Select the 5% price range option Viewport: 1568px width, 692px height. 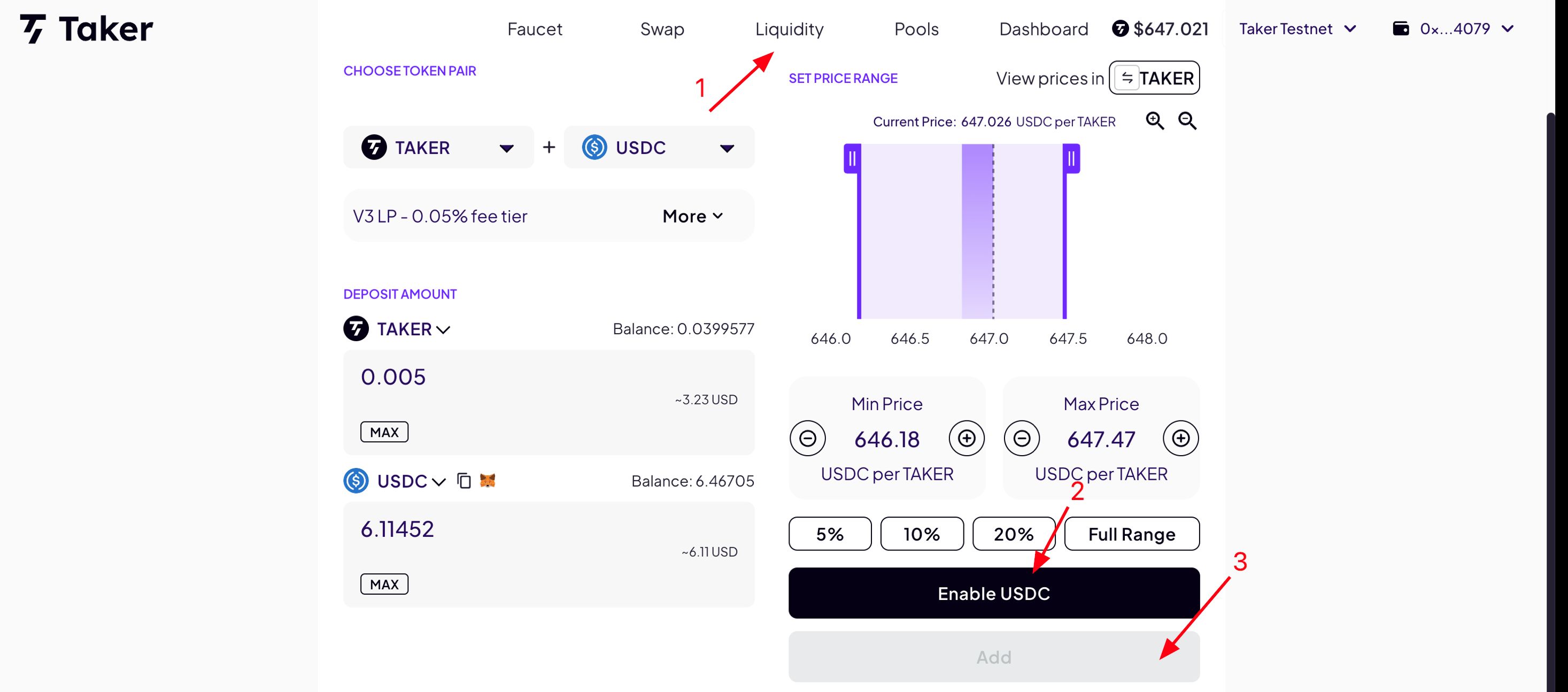click(x=830, y=534)
